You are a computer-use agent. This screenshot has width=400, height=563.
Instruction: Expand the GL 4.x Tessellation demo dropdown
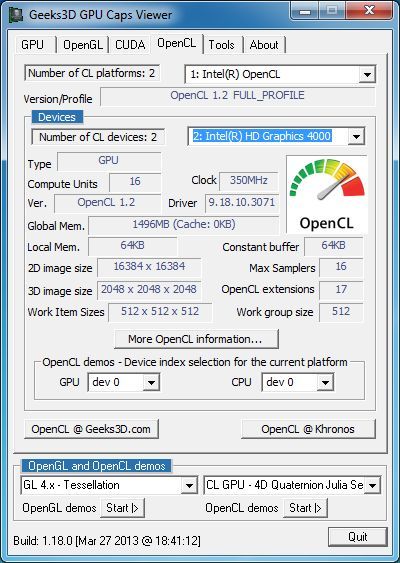(x=189, y=486)
